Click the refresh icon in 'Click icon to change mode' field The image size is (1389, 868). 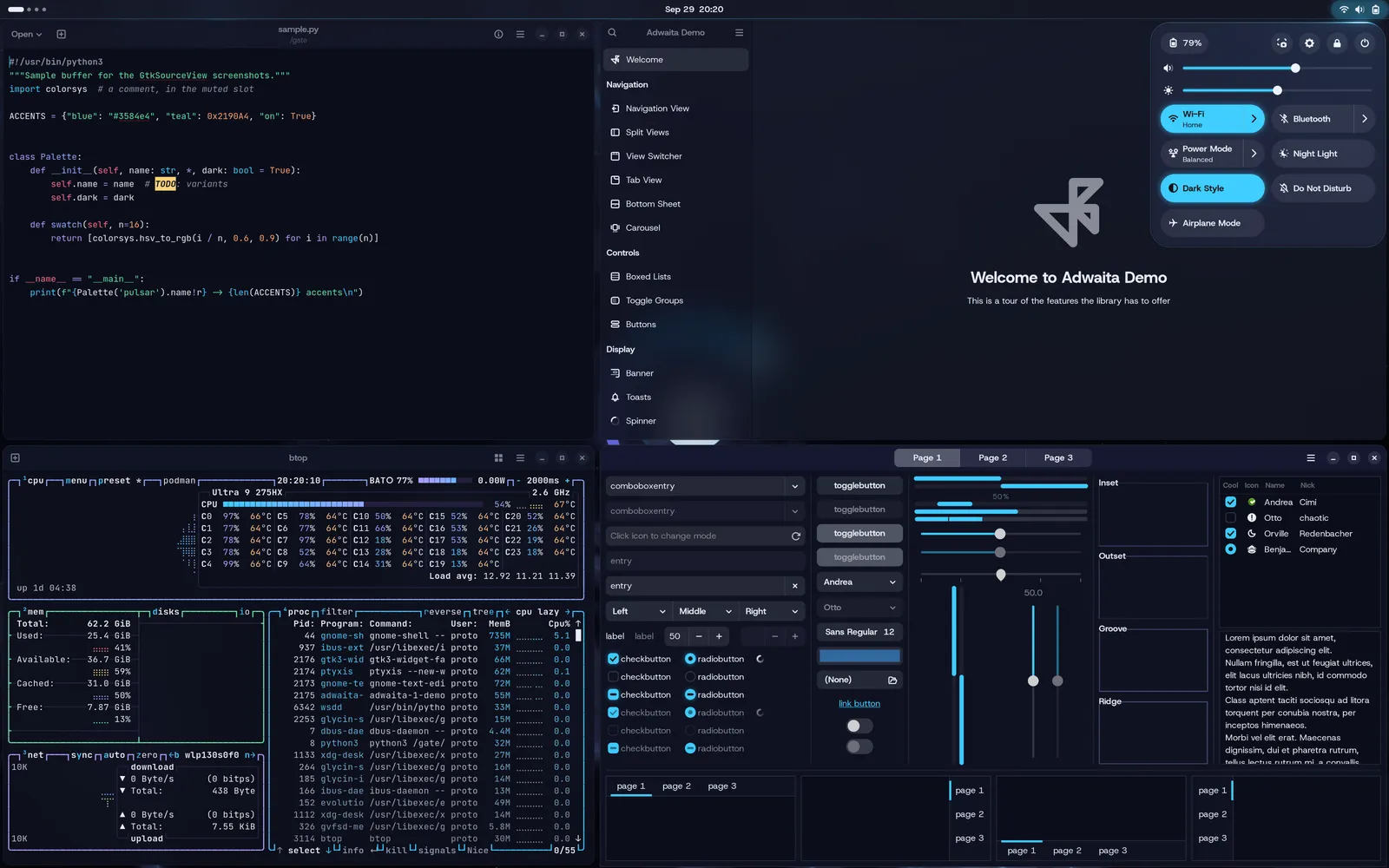[x=795, y=536]
